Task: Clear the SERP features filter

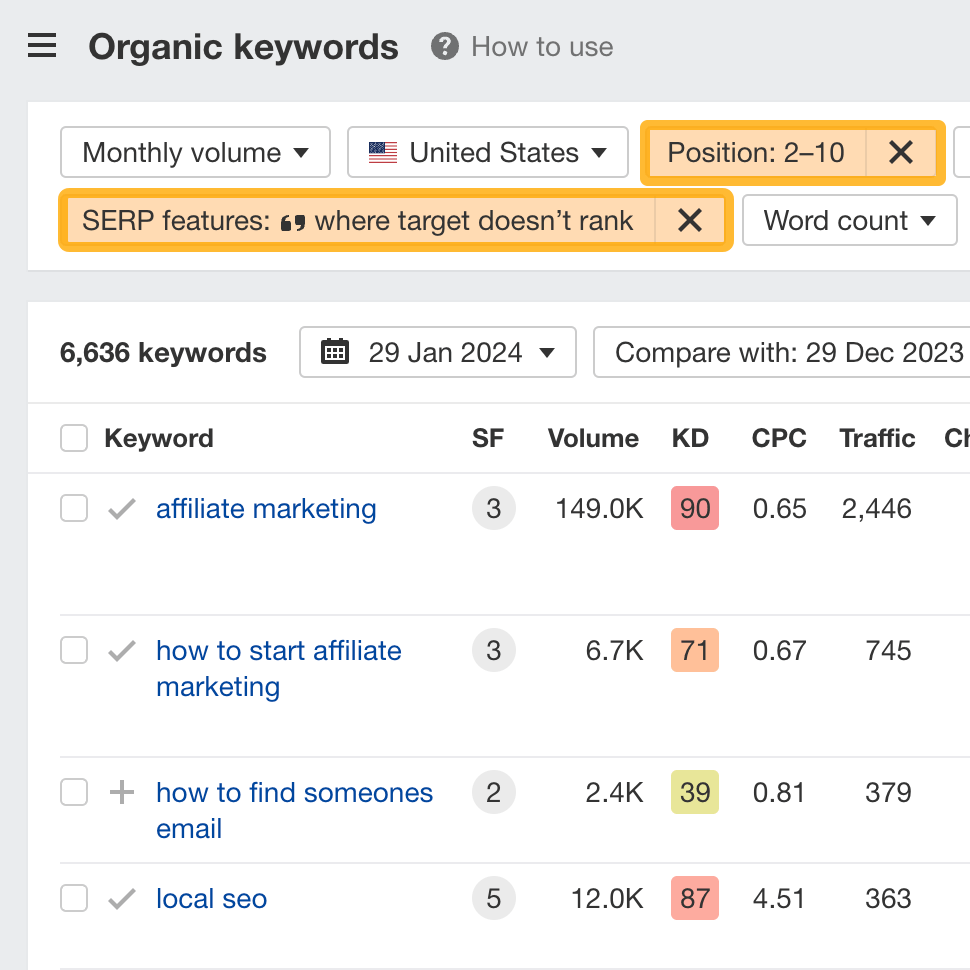Action: [690, 221]
